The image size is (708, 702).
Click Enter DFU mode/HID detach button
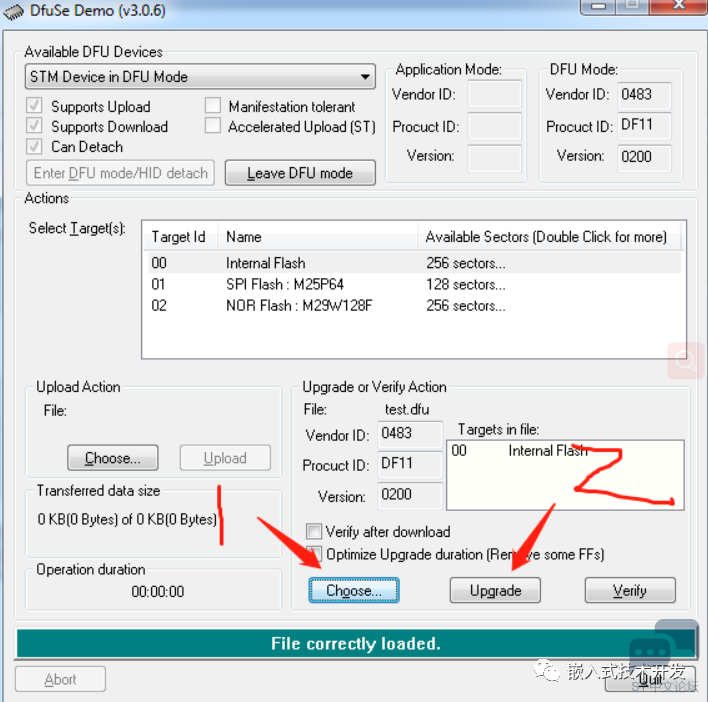point(120,173)
